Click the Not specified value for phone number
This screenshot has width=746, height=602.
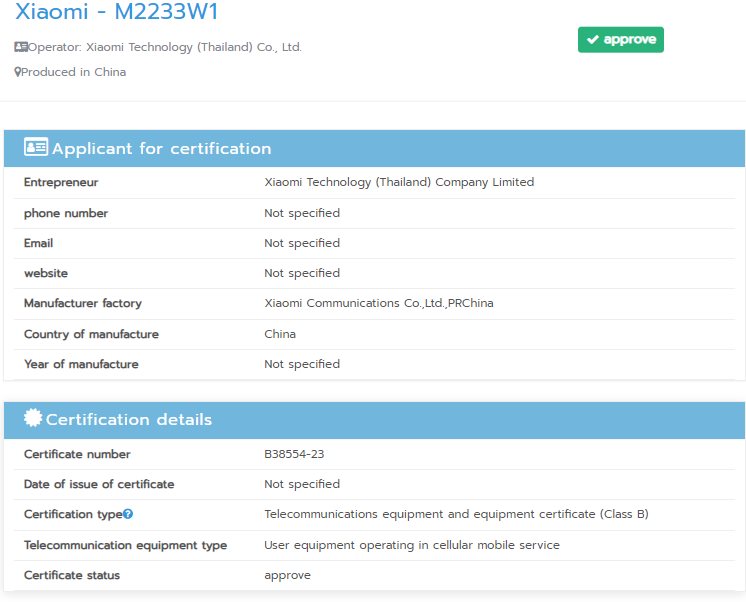point(302,213)
